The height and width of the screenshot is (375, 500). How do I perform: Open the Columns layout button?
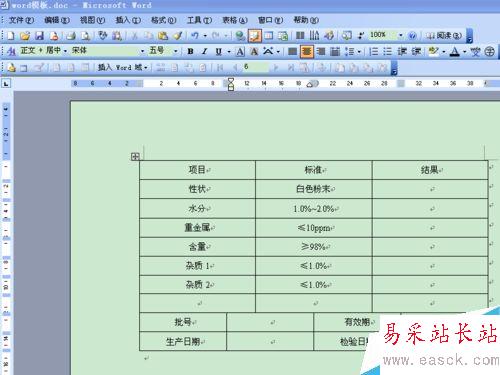pos(300,35)
